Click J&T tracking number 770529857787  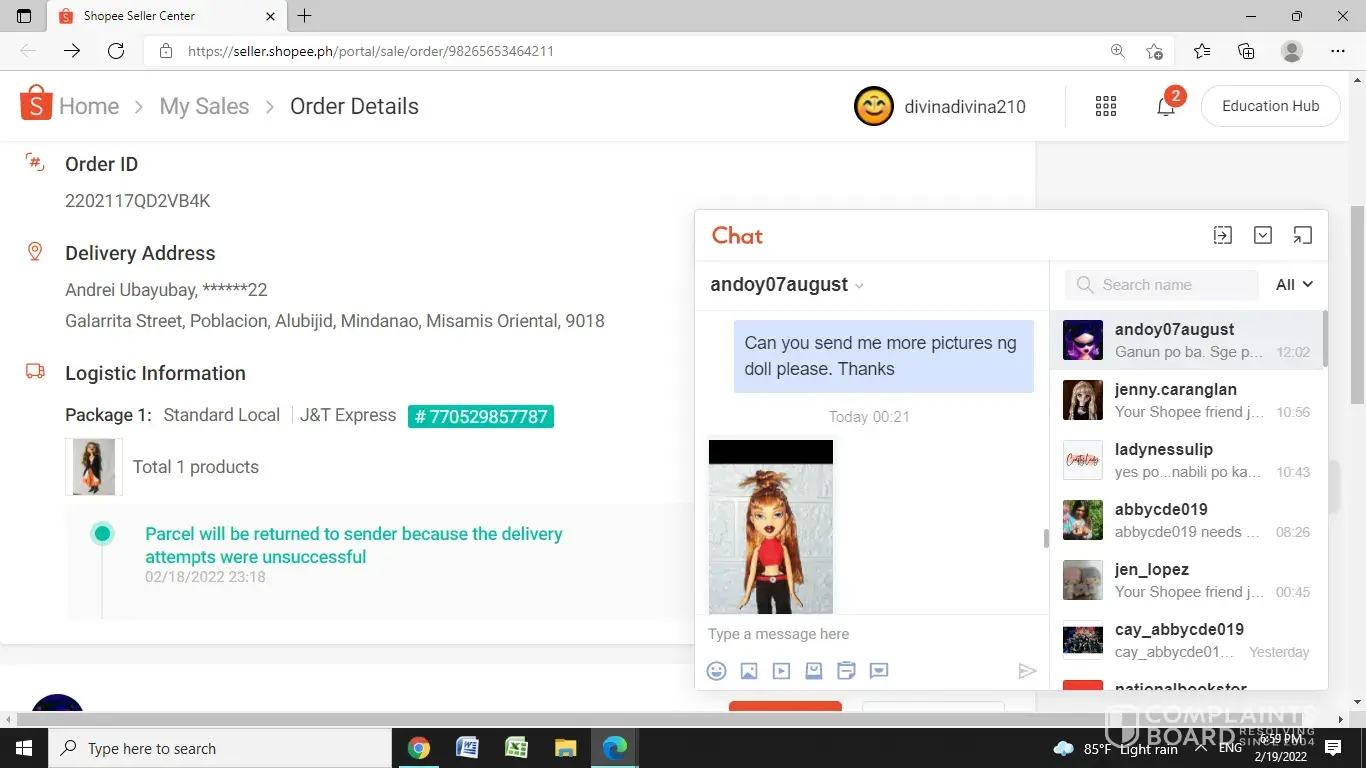pos(481,416)
